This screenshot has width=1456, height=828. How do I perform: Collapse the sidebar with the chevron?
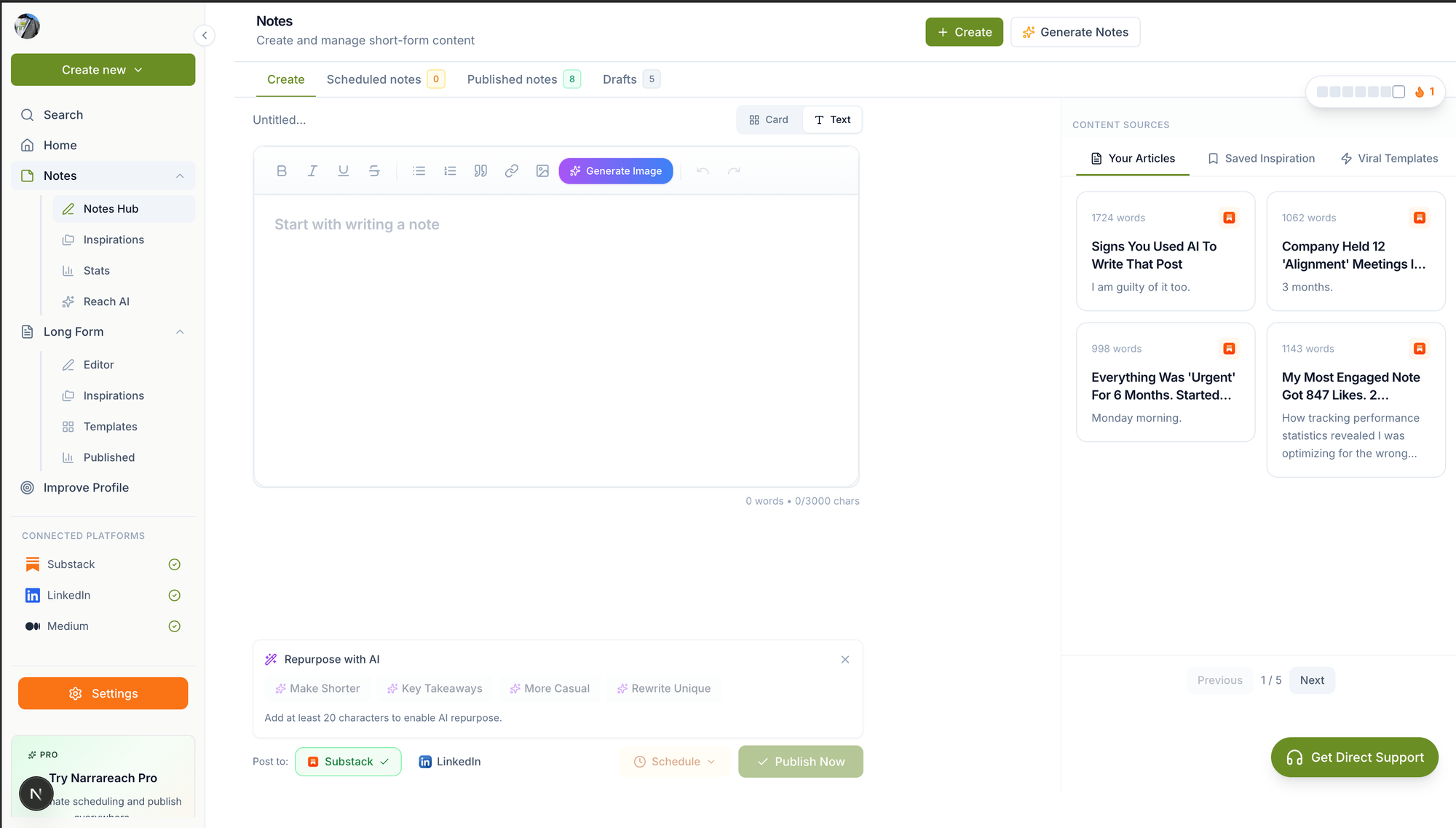coord(205,35)
